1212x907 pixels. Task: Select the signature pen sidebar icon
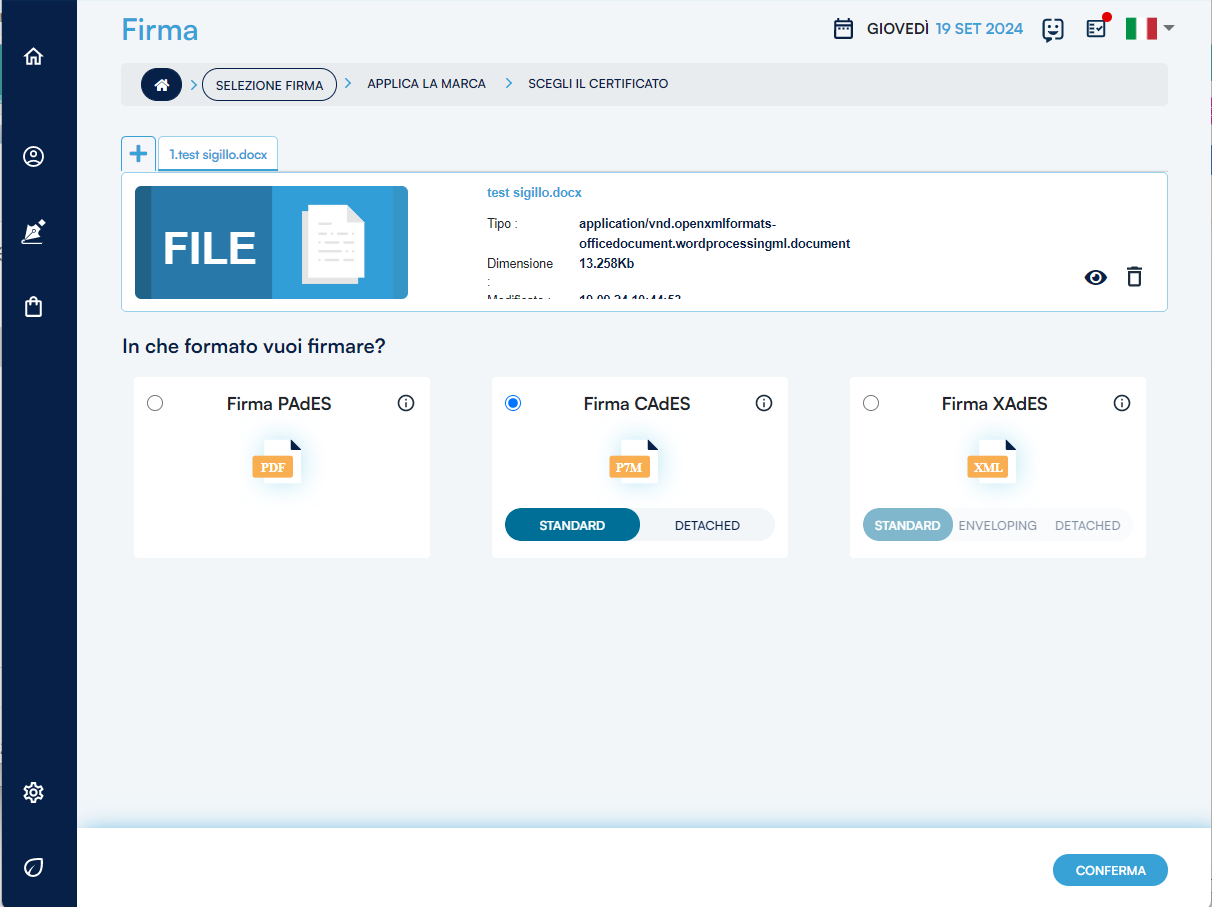33,232
